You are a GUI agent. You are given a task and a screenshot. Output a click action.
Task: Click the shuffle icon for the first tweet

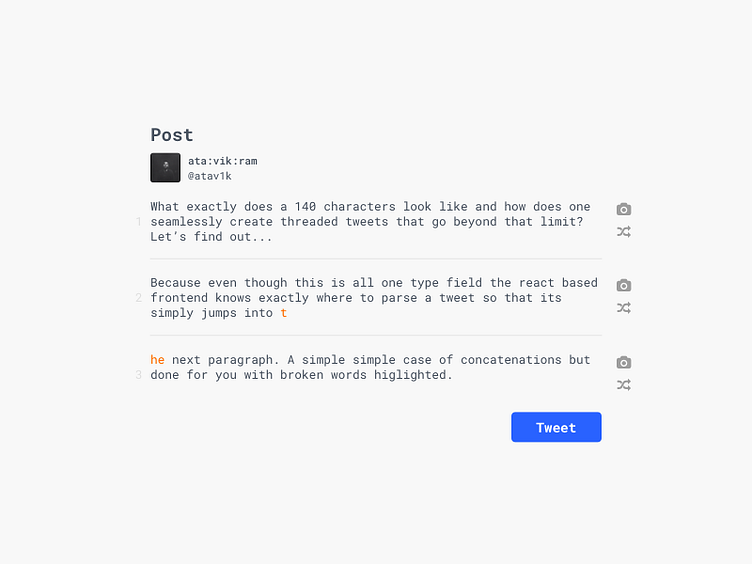[624, 232]
